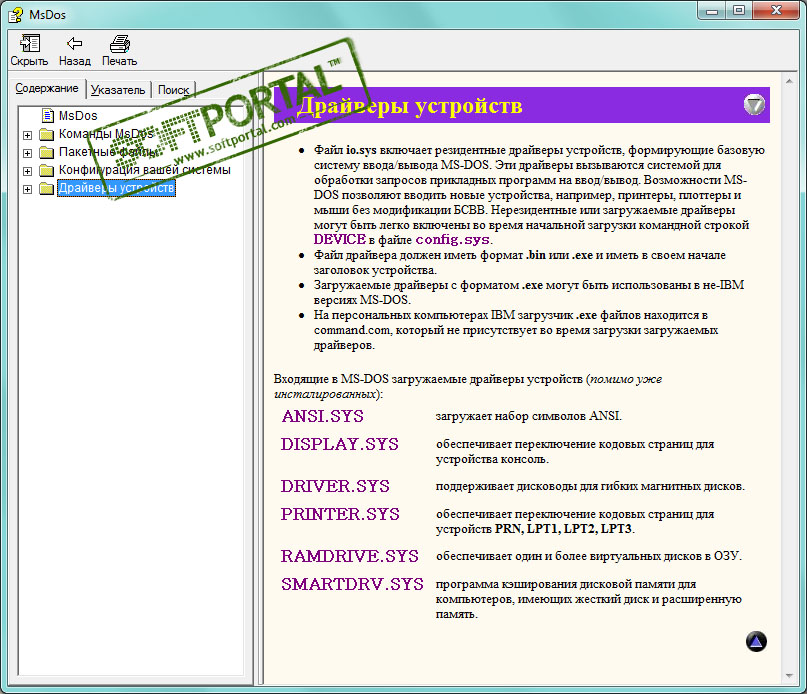Expand the Команды MsDos tree node
Image resolution: width=807 pixels, height=694 pixels.
(28, 135)
